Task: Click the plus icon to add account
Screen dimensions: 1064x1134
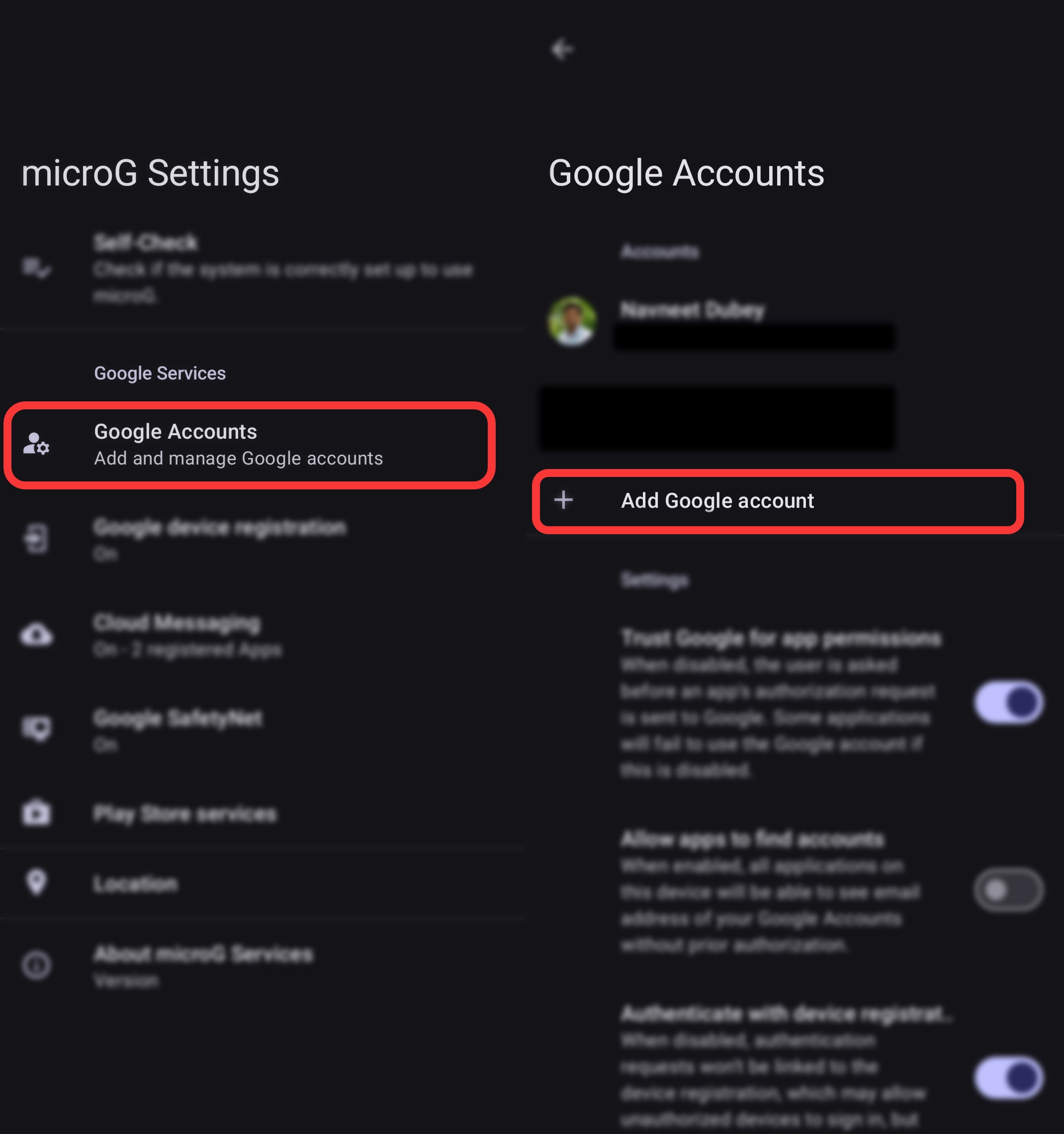Action: [x=563, y=500]
